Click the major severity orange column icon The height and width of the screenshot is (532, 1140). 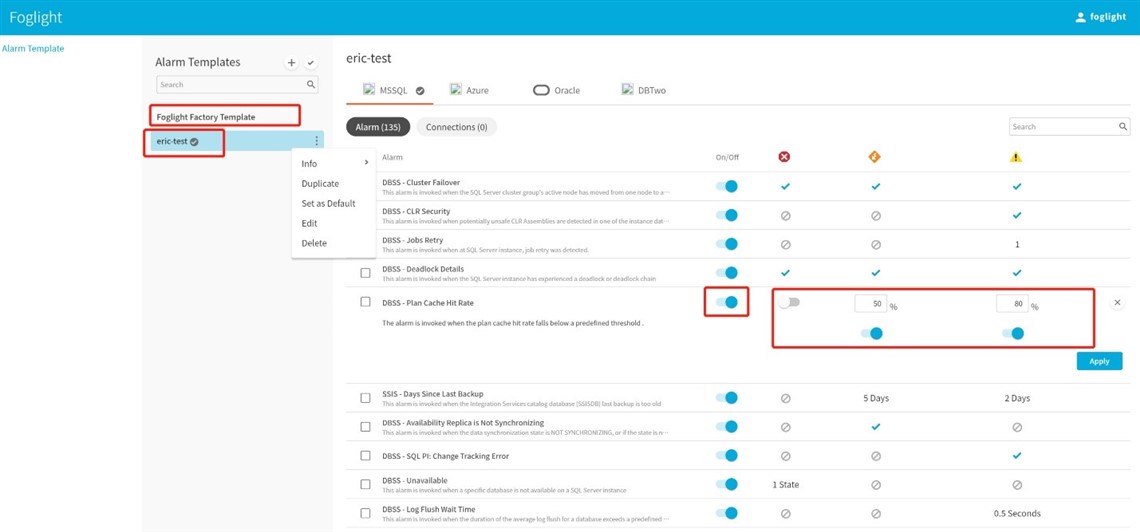pos(875,157)
